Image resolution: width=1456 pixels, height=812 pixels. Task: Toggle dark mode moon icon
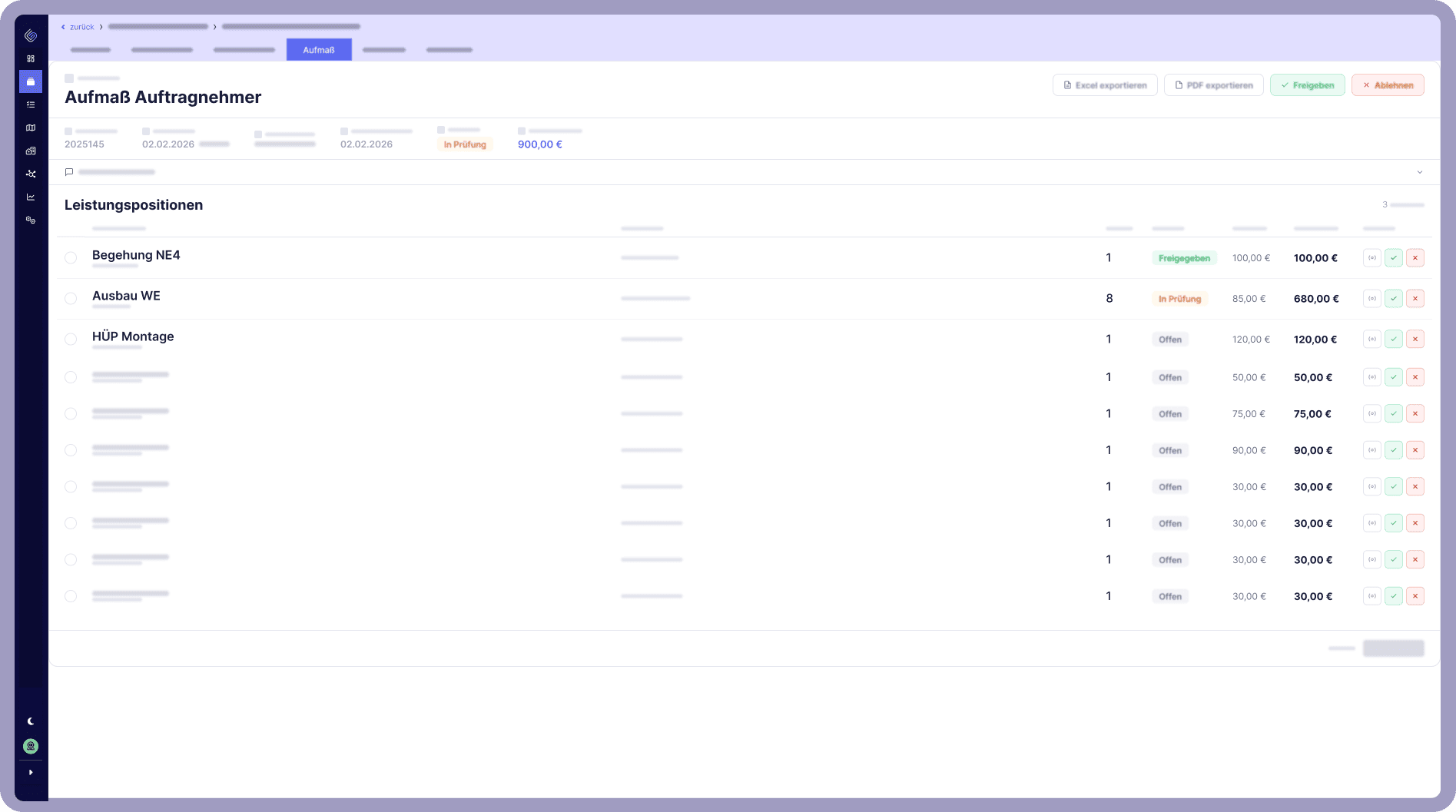(31, 721)
